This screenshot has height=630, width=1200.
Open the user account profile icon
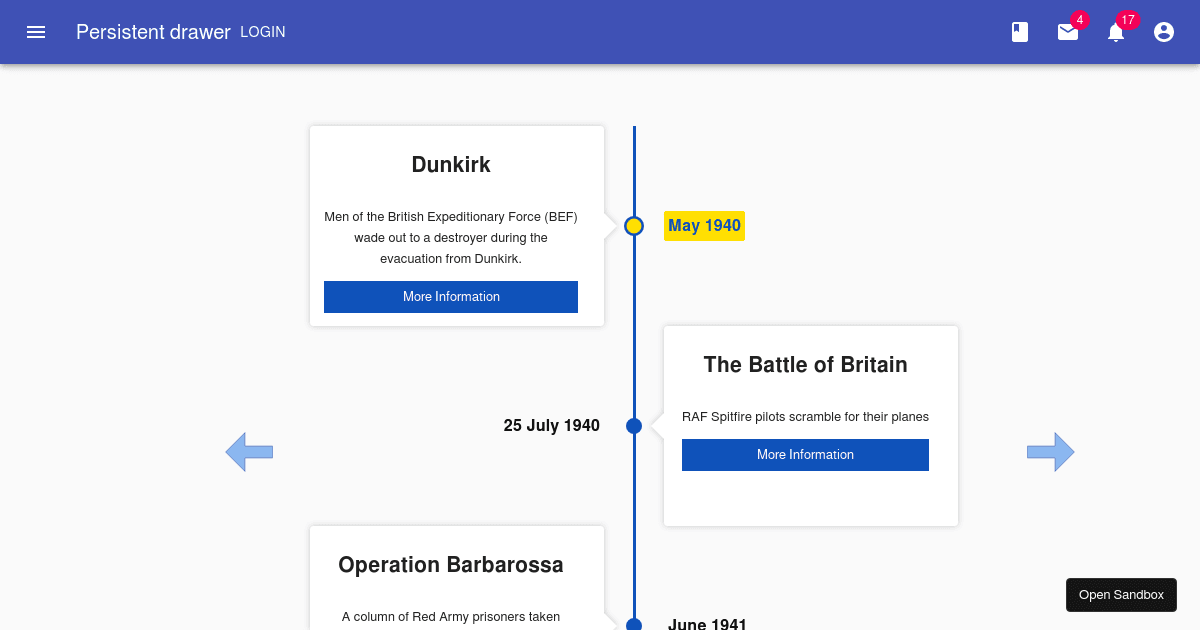[x=1163, y=31]
